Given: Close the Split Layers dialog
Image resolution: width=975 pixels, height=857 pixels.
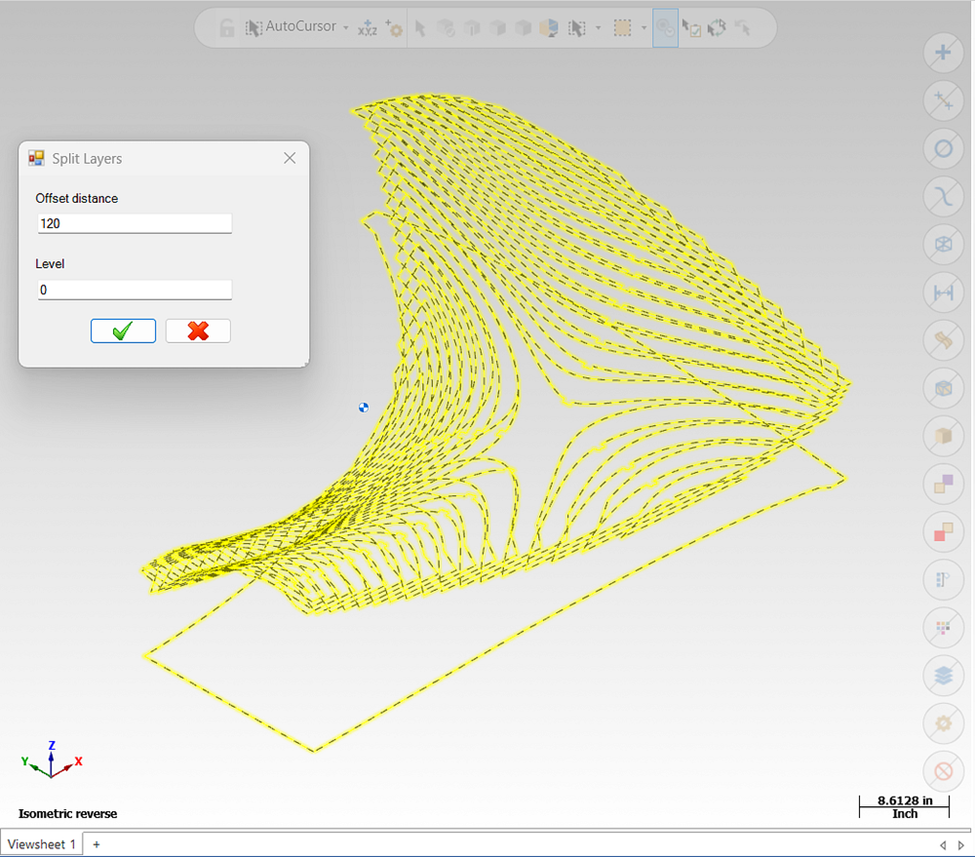Looking at the screenshot, I should pos(290,158).
